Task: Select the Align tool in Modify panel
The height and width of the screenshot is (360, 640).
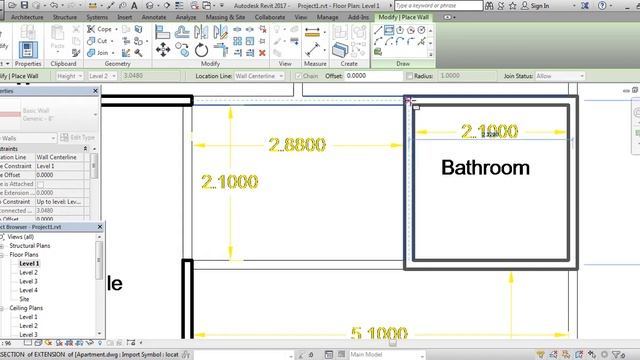Action: click(x=162, y=32)
